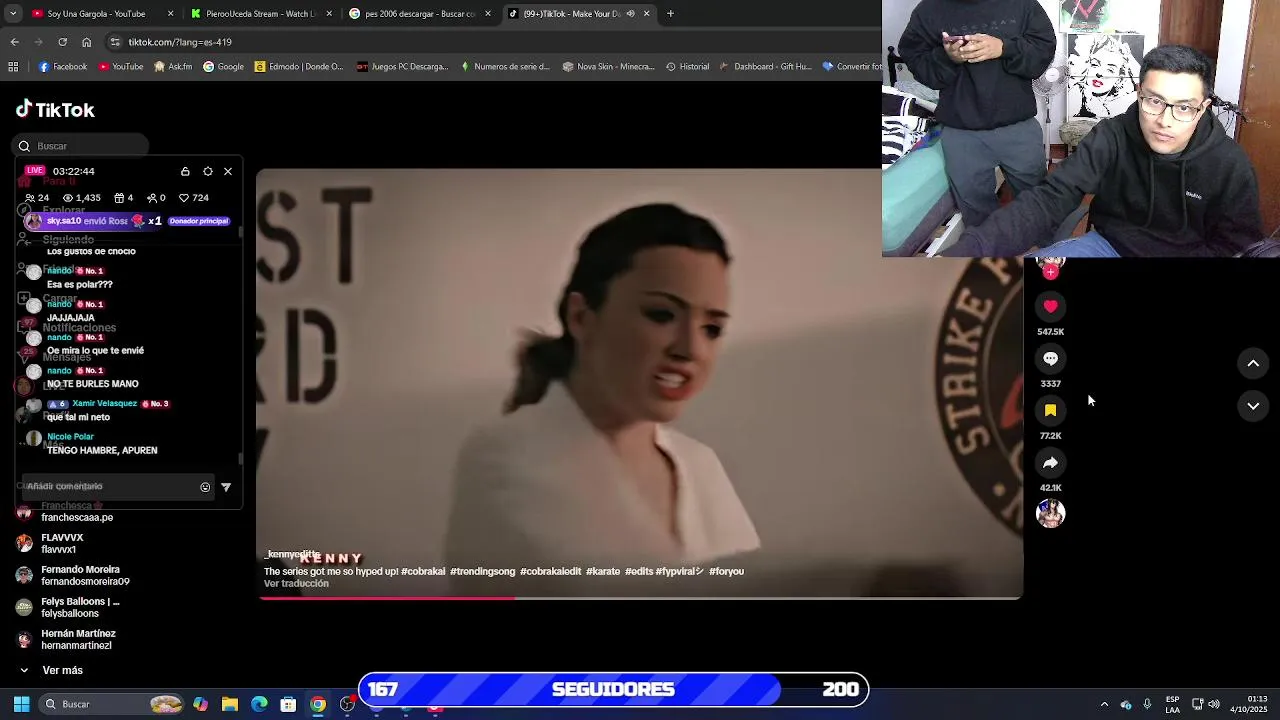The width and height of the screenshot is (1280, 720).
Task: Open Nova Skin Minecraft bookmark
Action: (x=608, y=67)
